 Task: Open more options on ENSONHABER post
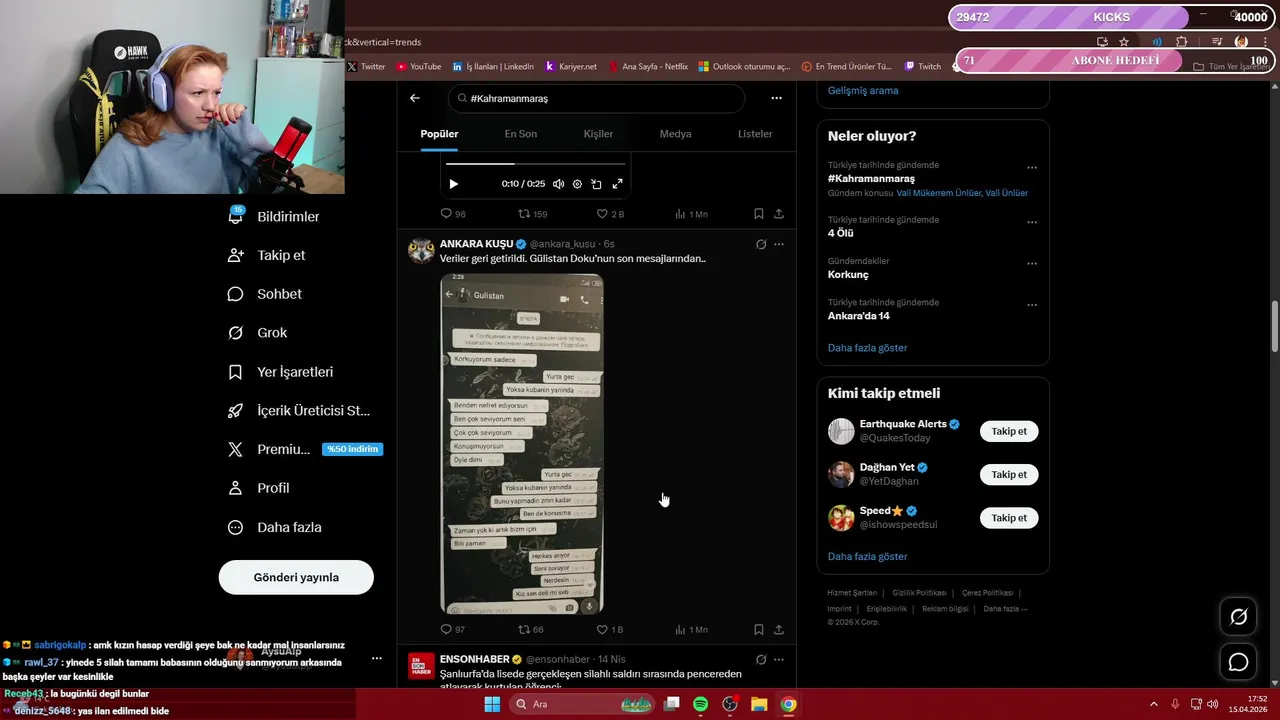779,660
